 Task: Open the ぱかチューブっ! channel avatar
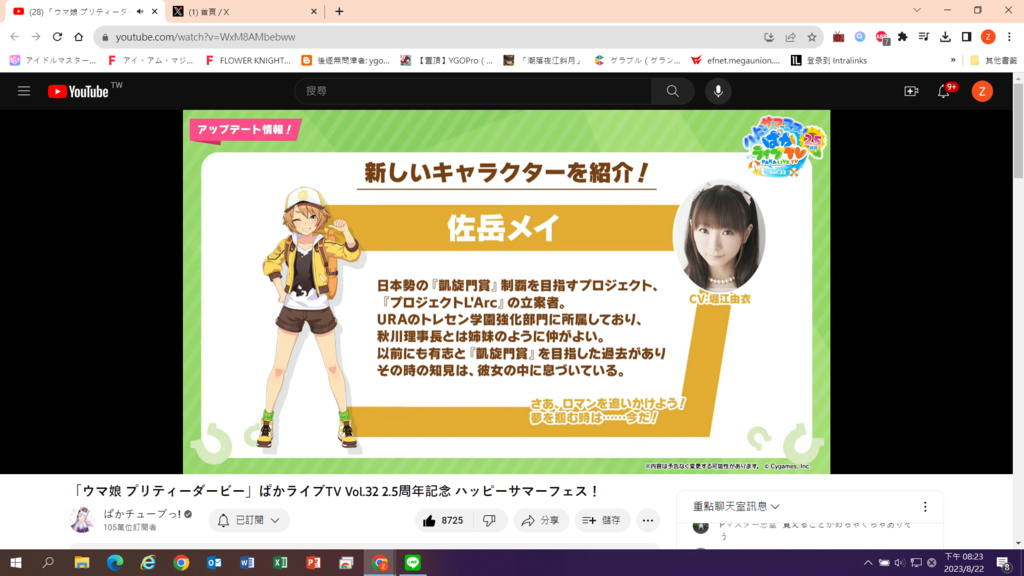82,520
